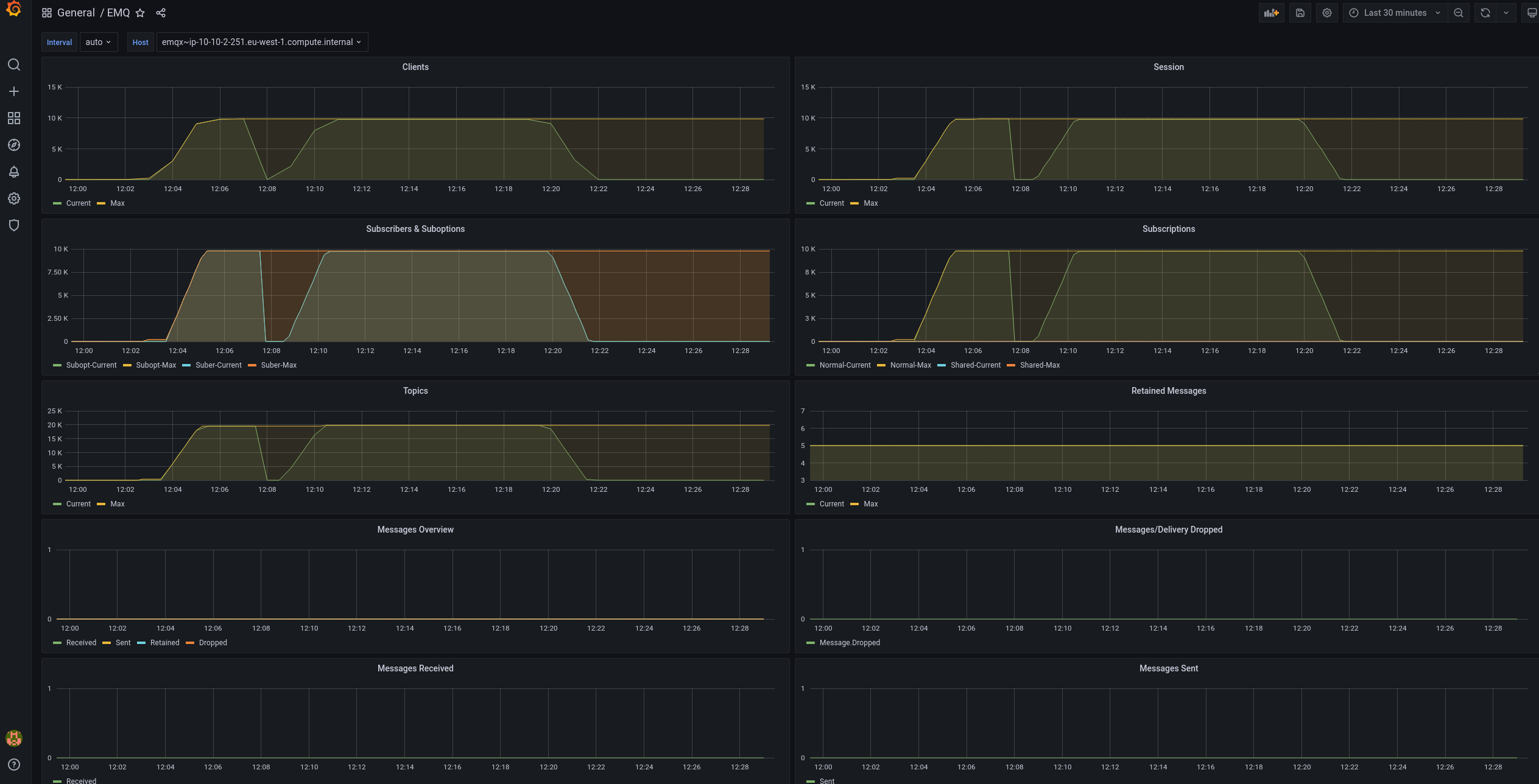
Task: Open the Host selector dropdown
Action: pyautogui.click(x=261, y=42)
